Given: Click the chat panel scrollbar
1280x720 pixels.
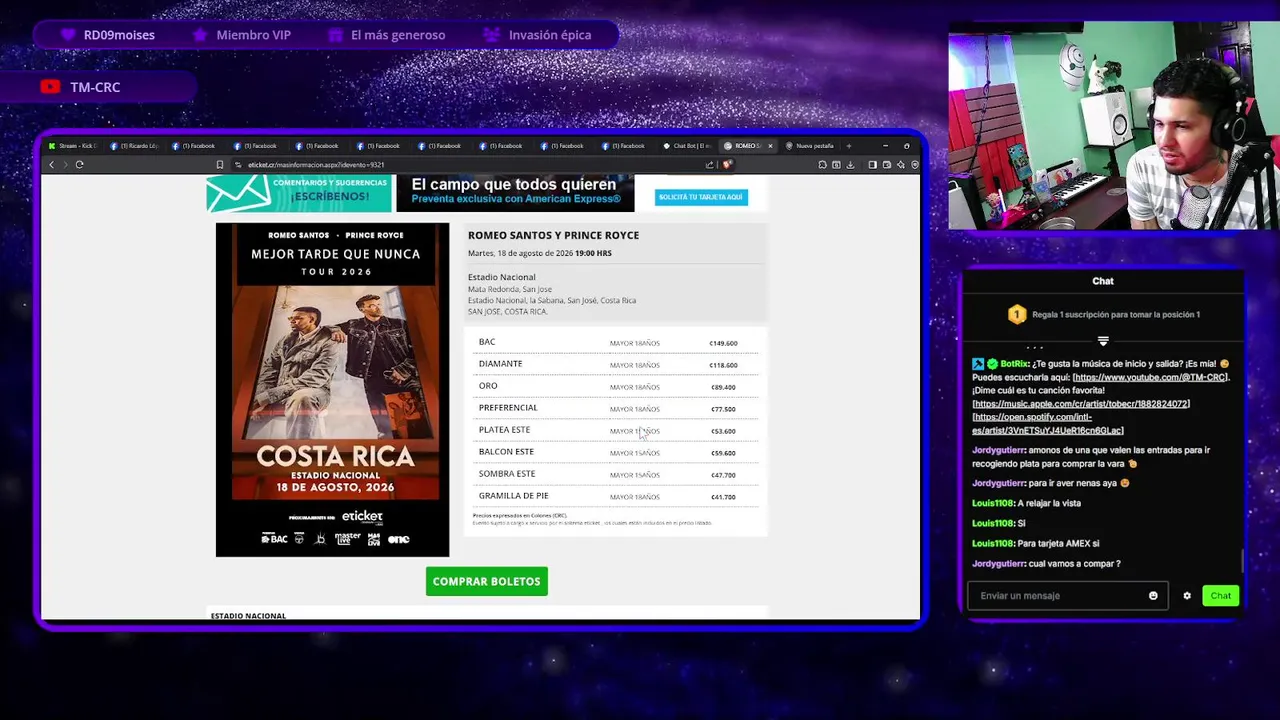Looking at the screenshot, I should 1243,560.
